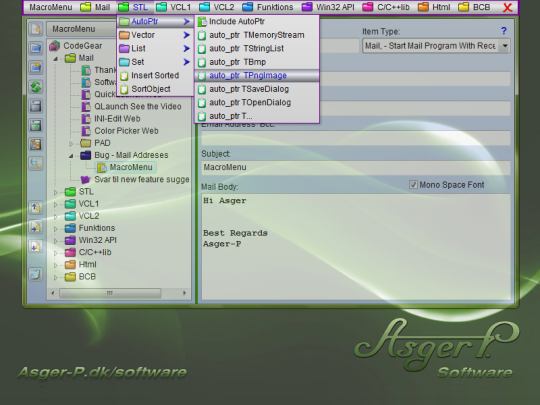Viewport: 540px width, 405px height.
Task: Expand the BCB tree node
Action: tap(56, 277)
